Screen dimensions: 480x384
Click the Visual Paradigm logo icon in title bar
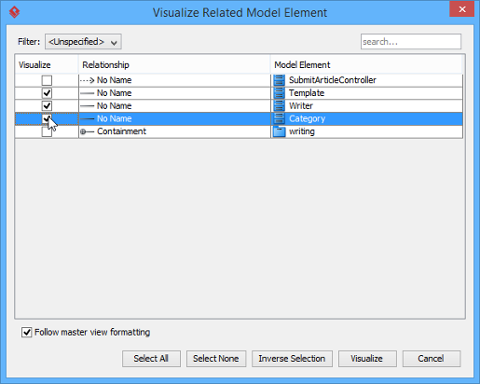pyautogui.click(x=14, y=12)
